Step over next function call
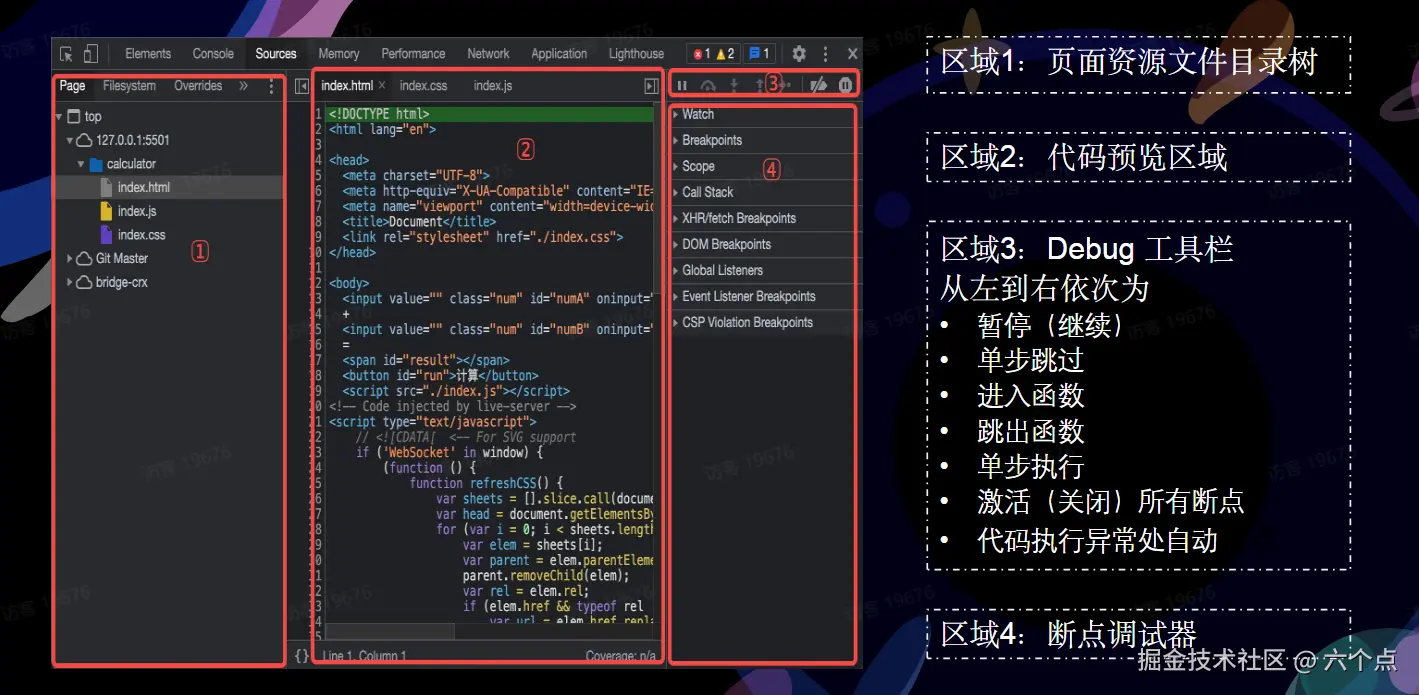The height and width of the screenshot is (695, 1419). click(708, 86)
